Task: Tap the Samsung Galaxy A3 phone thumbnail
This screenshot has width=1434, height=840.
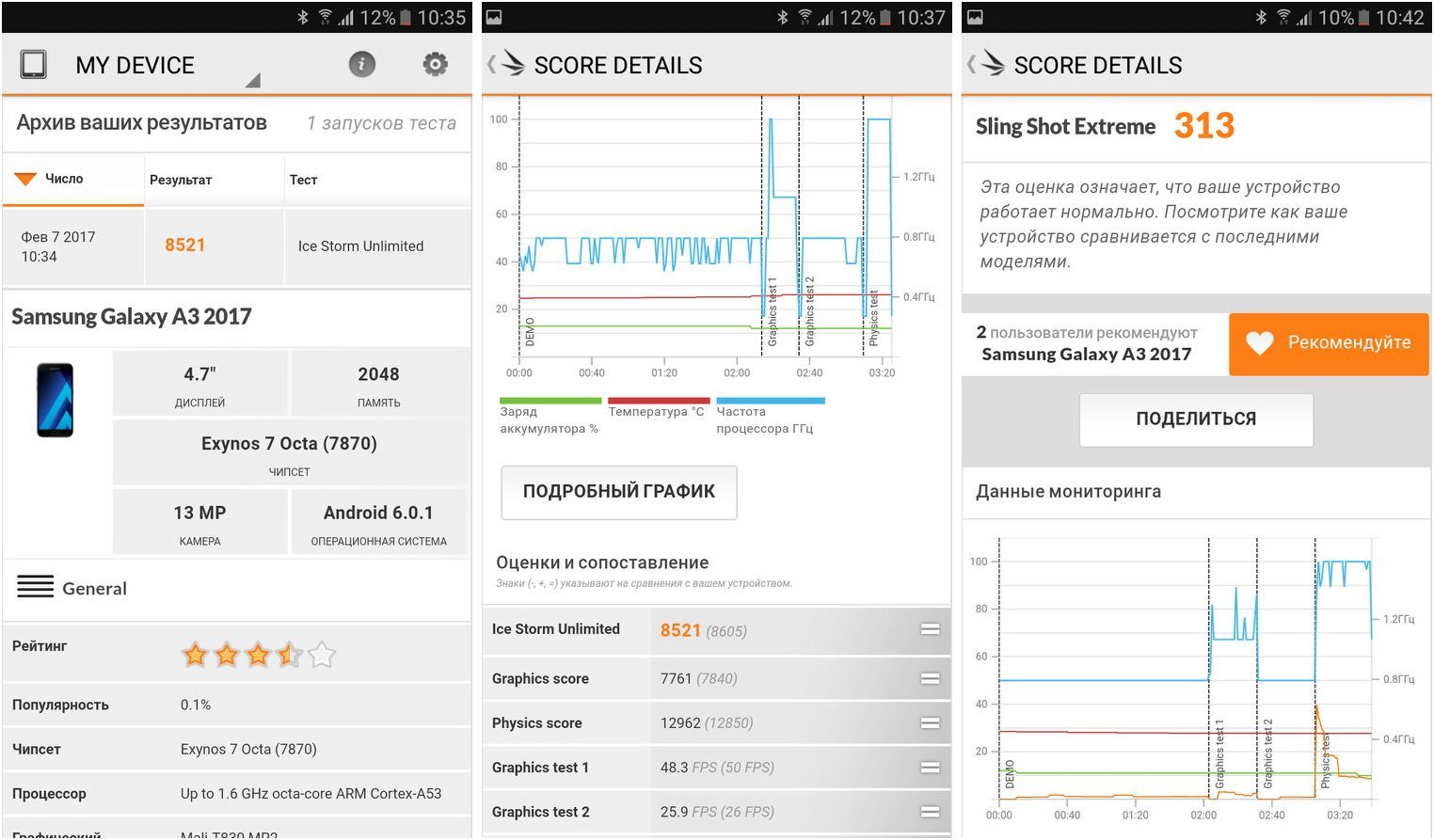Action: (x=56, y=401)
